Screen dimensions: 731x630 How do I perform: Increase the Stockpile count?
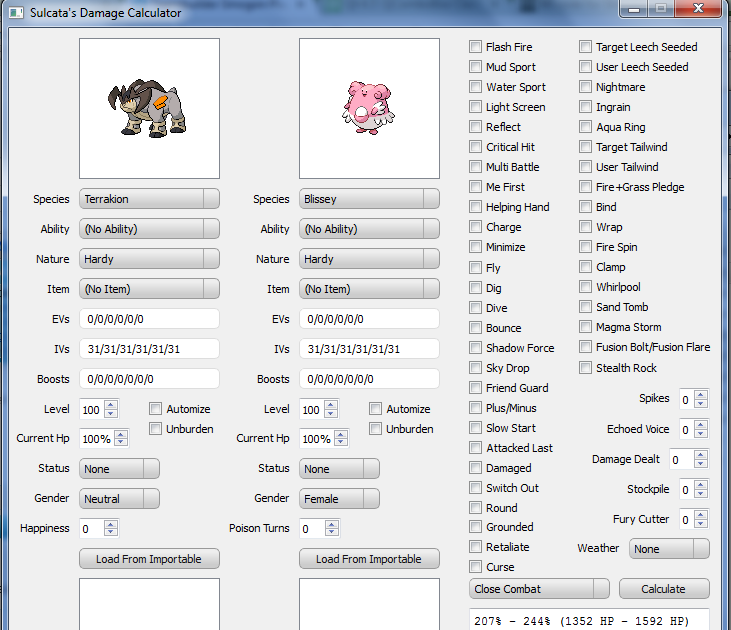tap(701, 485)
